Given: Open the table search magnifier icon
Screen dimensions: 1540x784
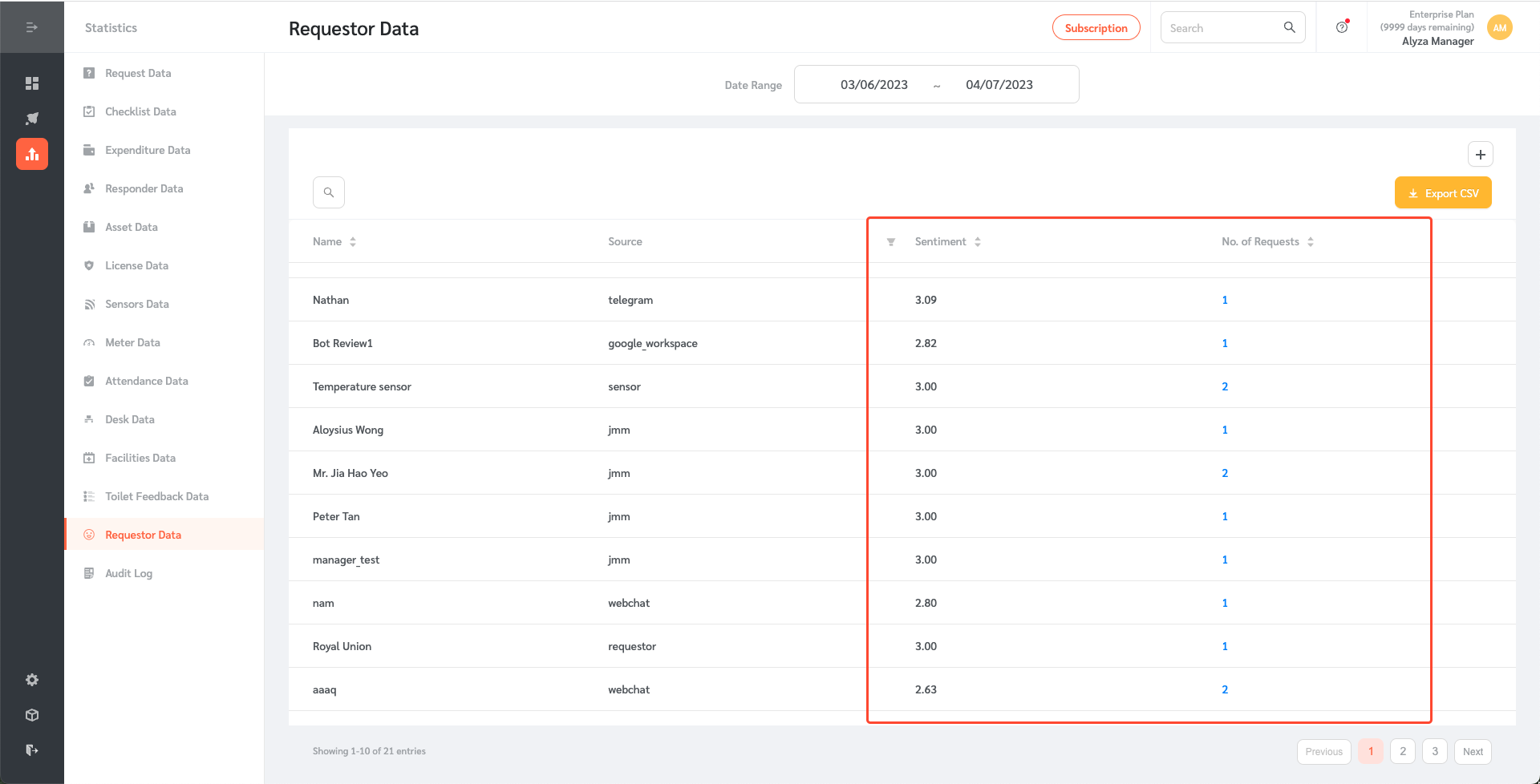Looking at the screenshot, I should coord(328,192).
